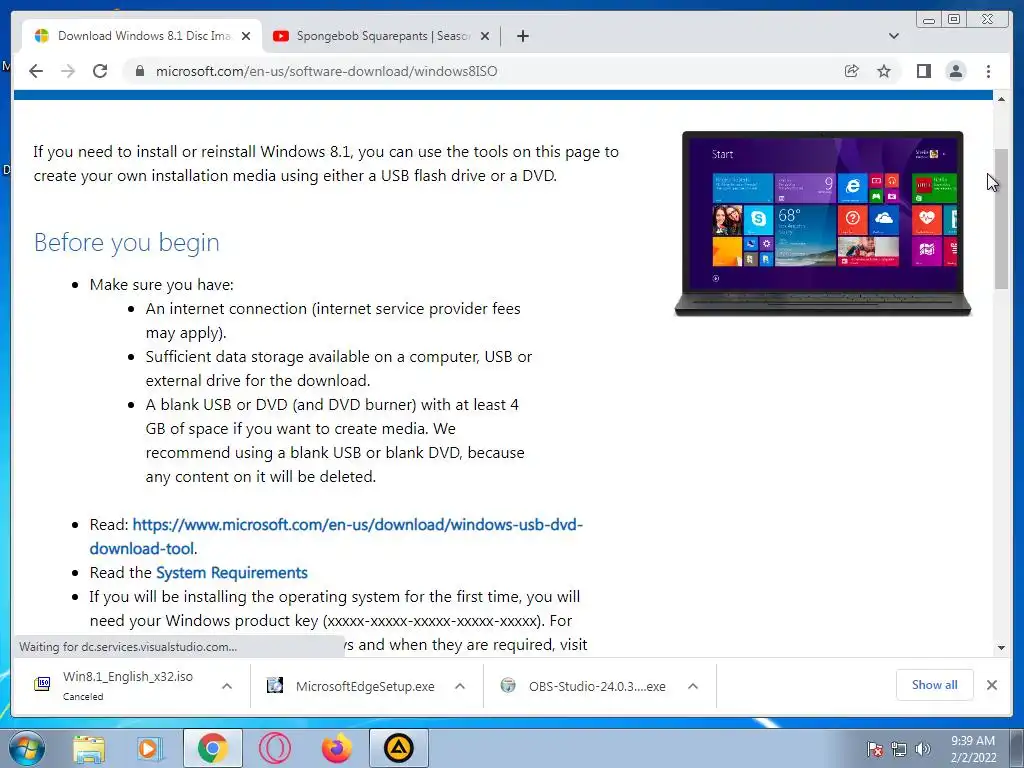Image resolution: width=1024 pixels, height=768 pixels.
Task: Click the network tray icon
Action: tap(899, 749)
